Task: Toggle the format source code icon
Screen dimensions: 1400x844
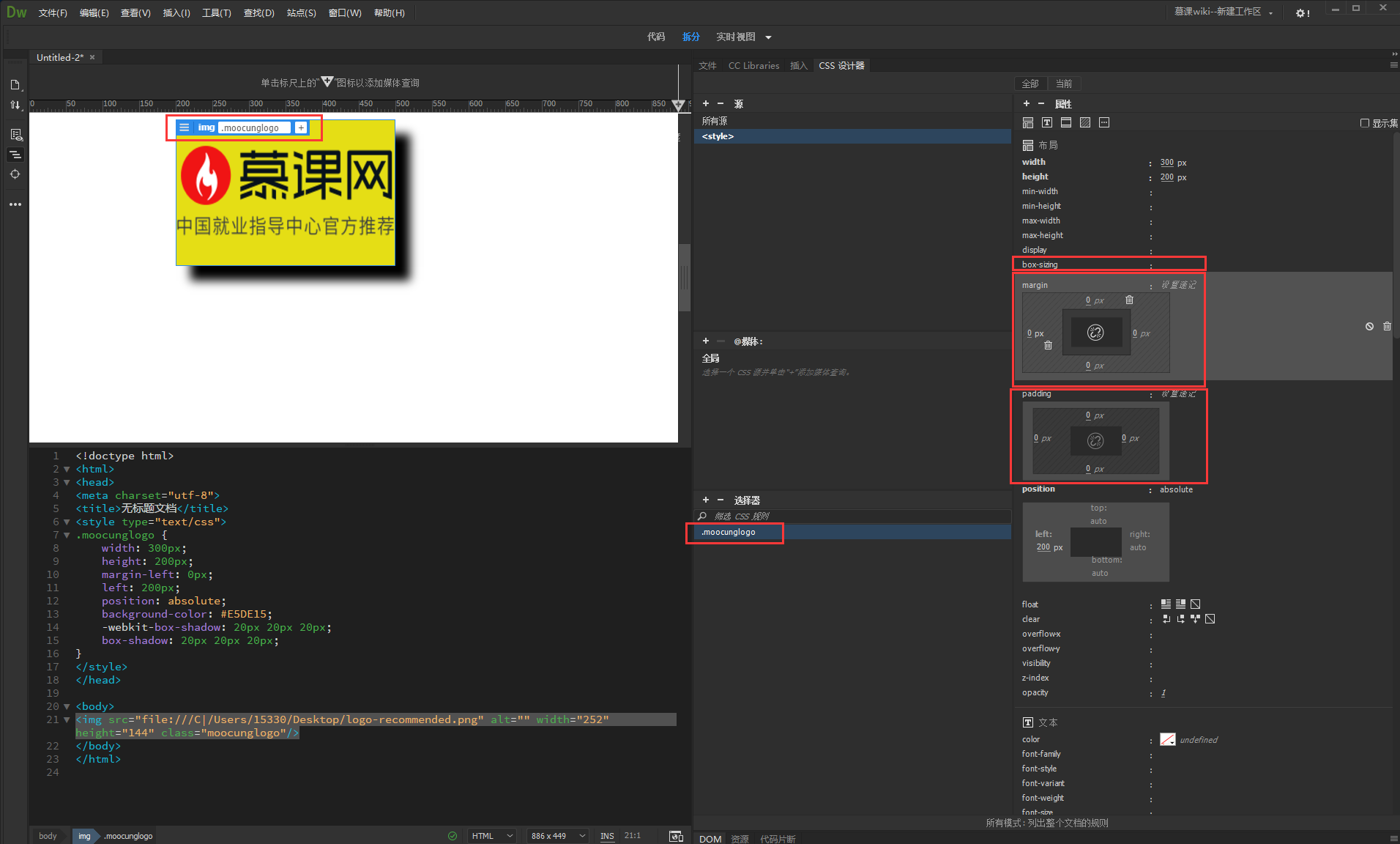Action: 15,155
